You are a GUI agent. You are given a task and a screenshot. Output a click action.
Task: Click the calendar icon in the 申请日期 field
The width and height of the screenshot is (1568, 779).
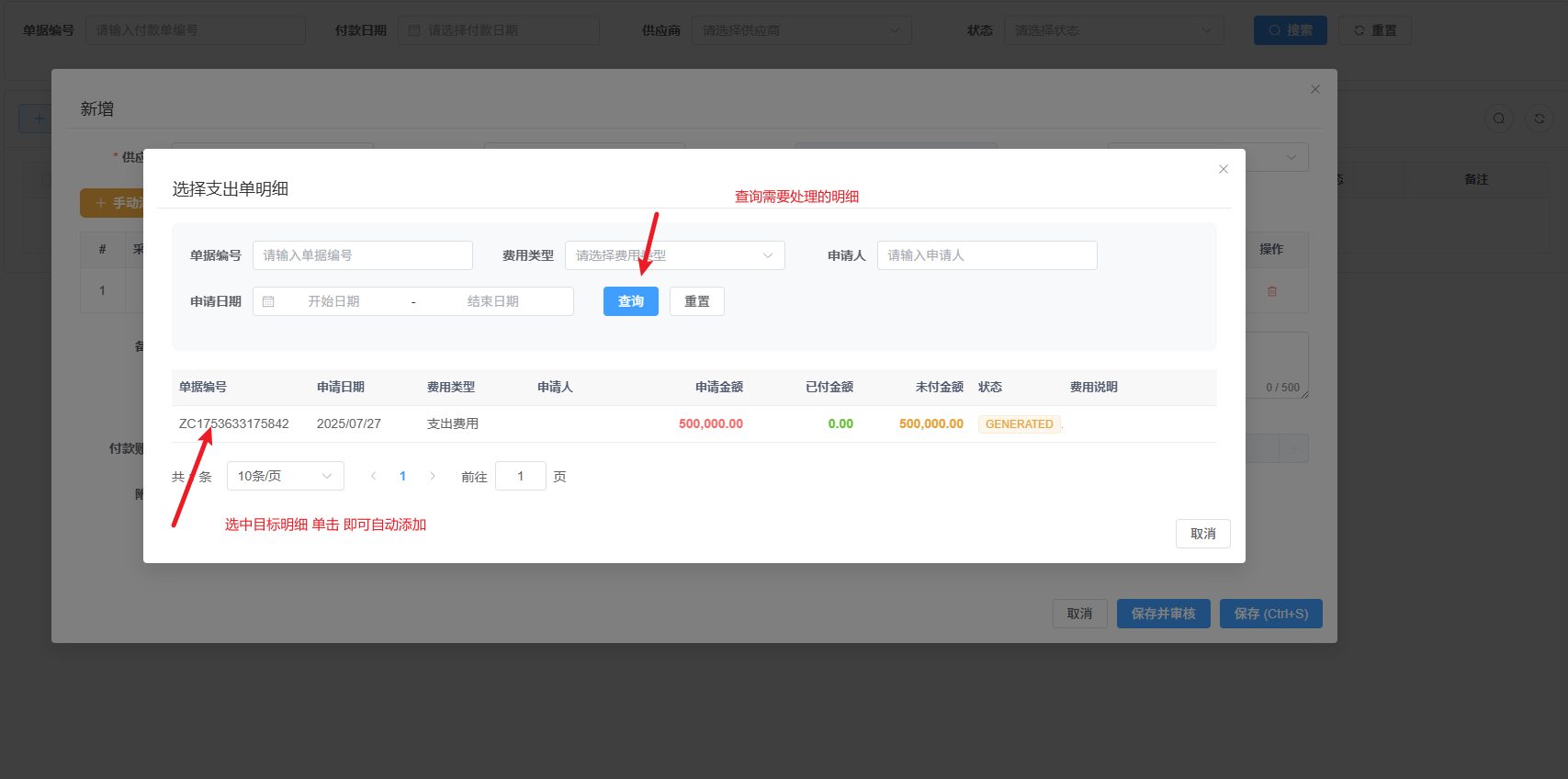(268, 301)
